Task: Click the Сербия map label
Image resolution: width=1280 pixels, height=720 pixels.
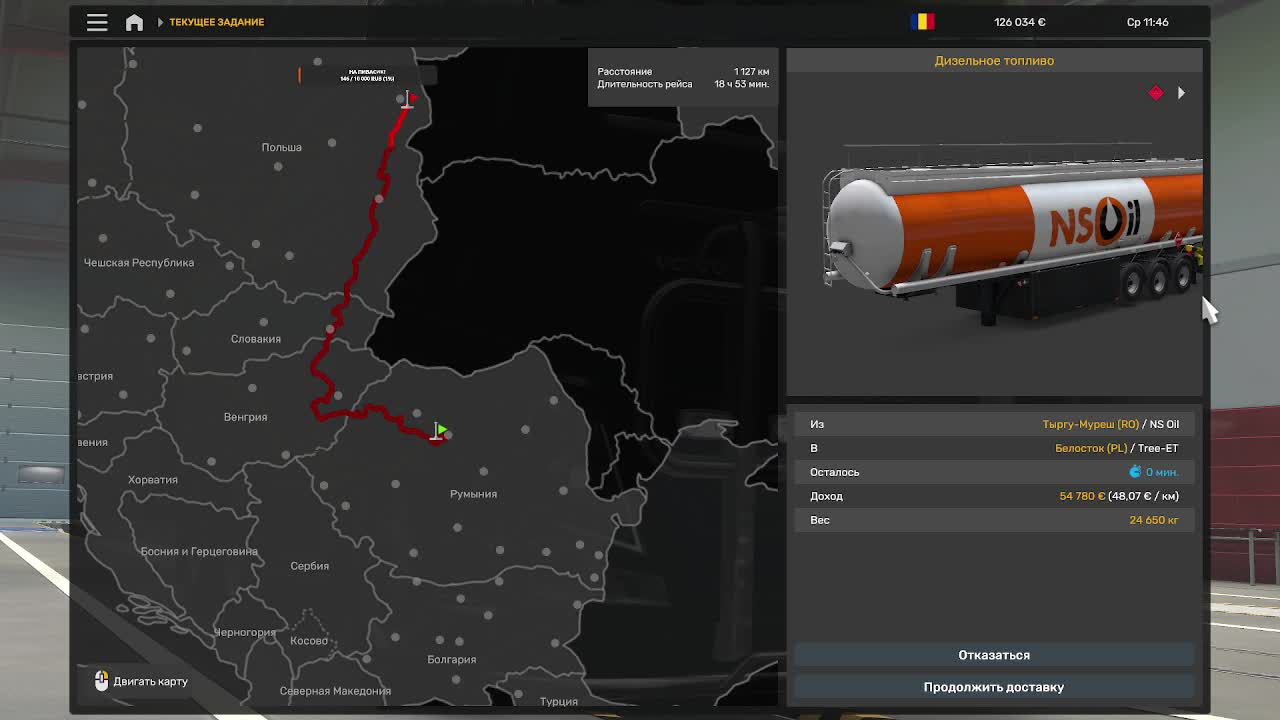Action: click(x=309, y=566)
